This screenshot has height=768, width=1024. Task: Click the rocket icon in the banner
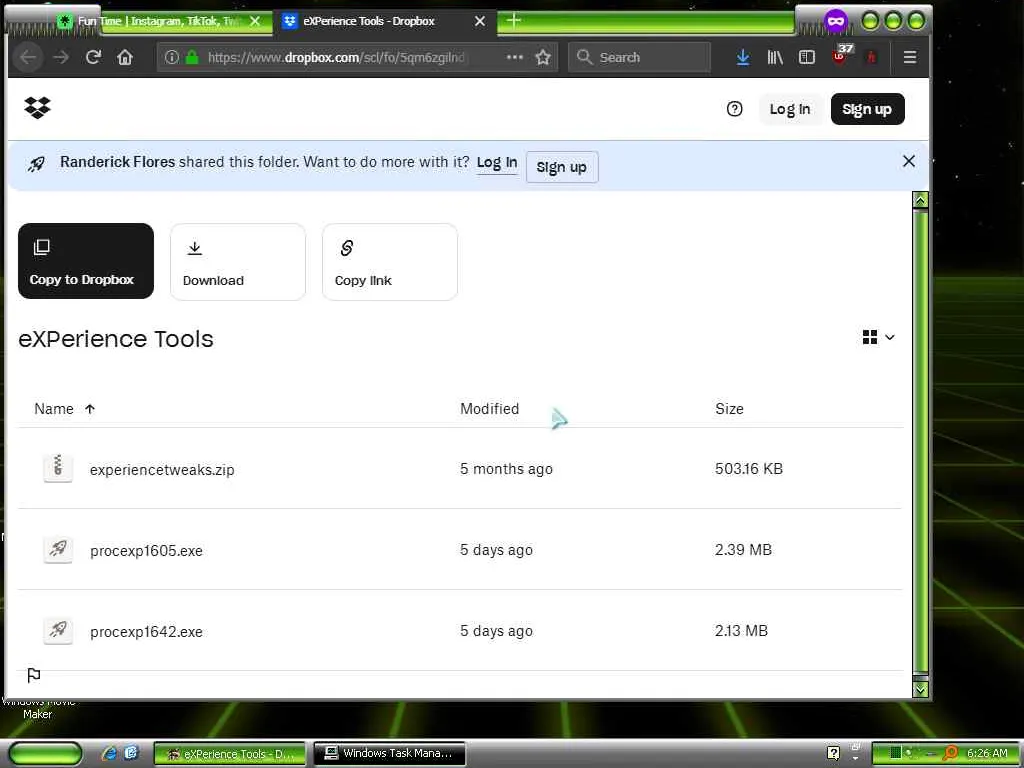coord(37,164)
